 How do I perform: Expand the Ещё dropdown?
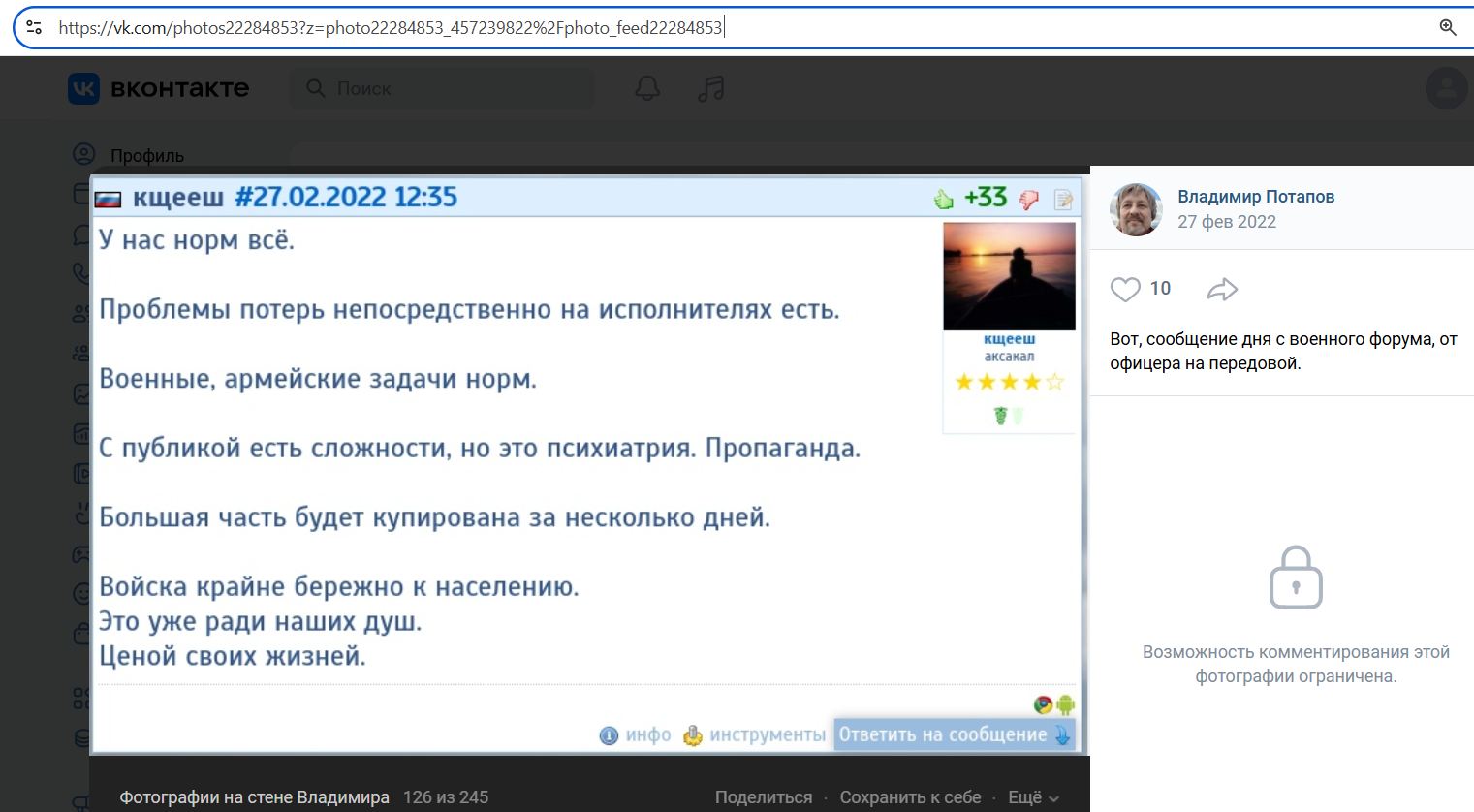[1034, 797]
